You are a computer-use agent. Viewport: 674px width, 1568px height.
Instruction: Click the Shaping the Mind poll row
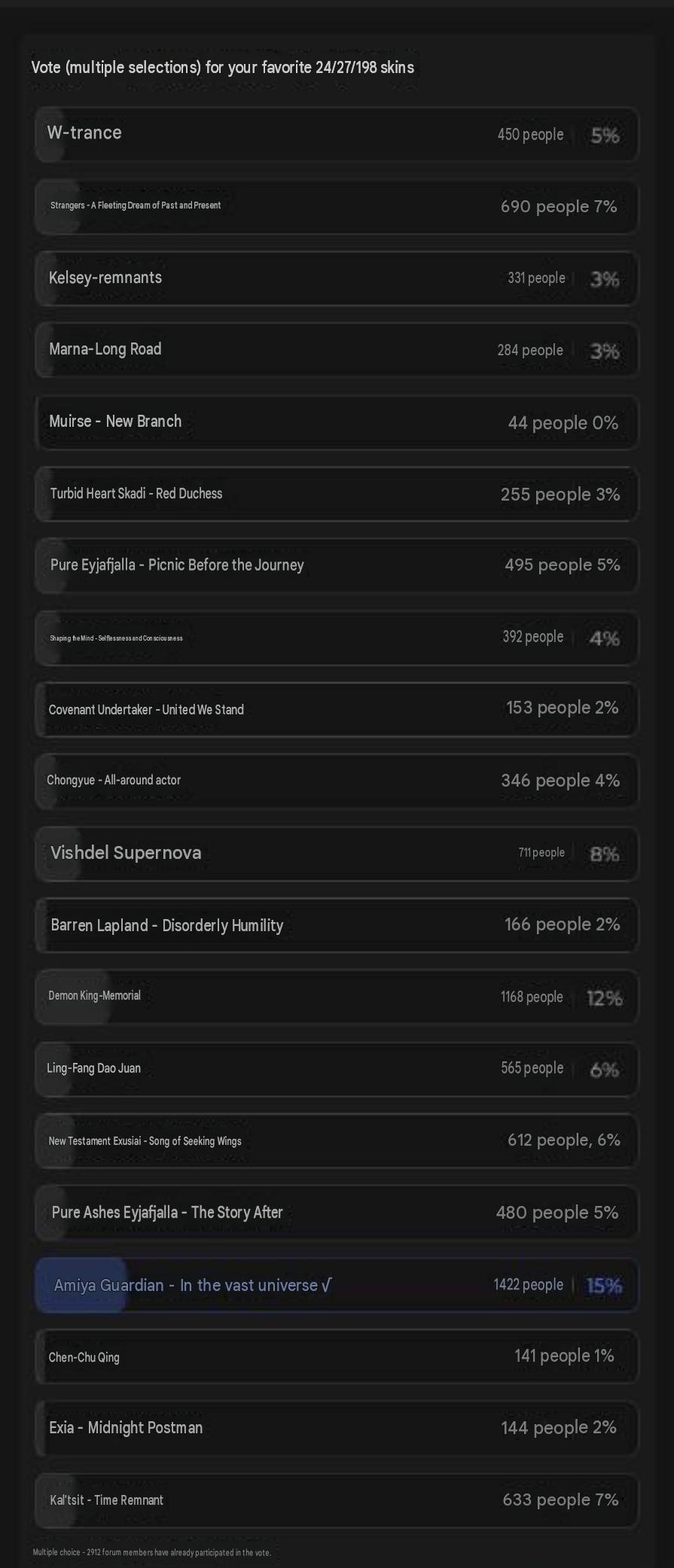pyautogui.click(x=337, y=638)
